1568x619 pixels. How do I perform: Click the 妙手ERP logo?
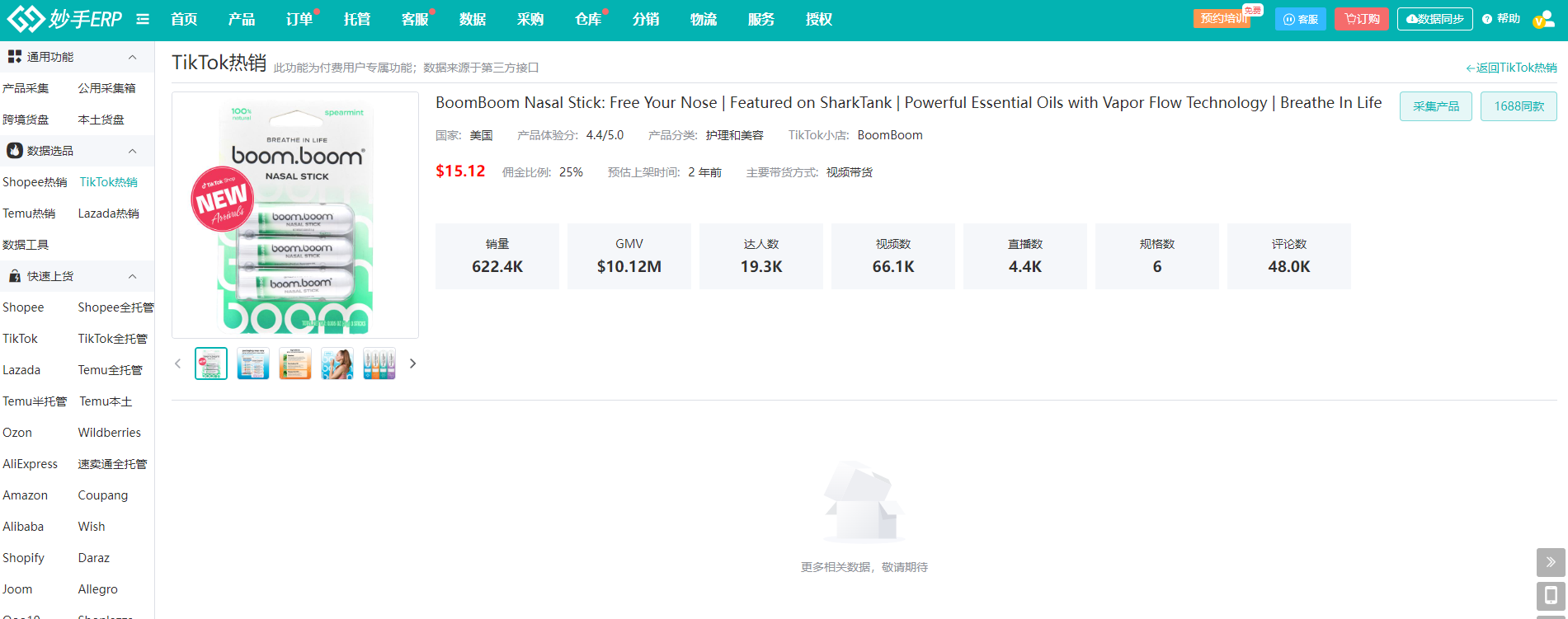(64, 18)
